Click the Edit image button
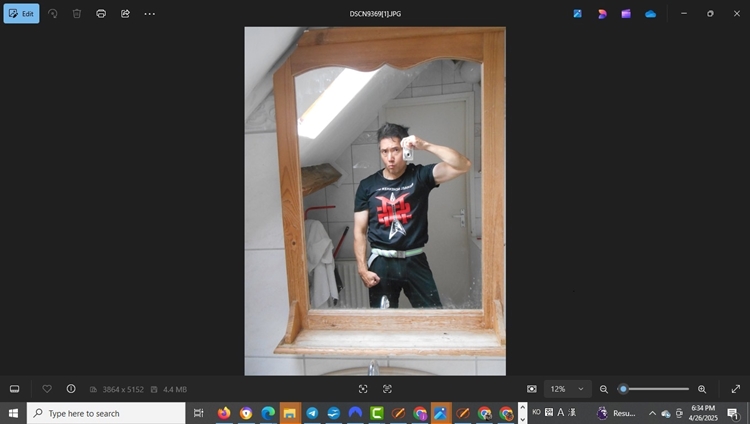The width and height of the screenshot is (750, 424). [x=21, y=14]
